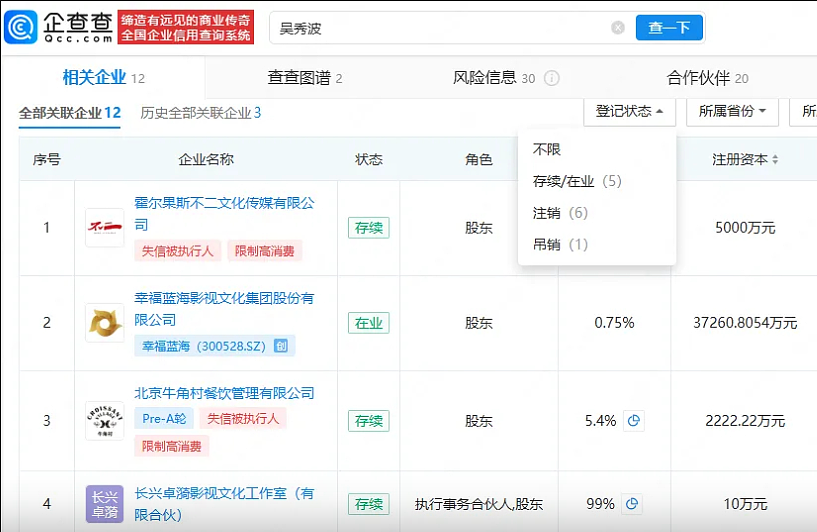The image size is (817, 532).
Task: Open the Qcc.com logo homepage
Action: (58, 27)
